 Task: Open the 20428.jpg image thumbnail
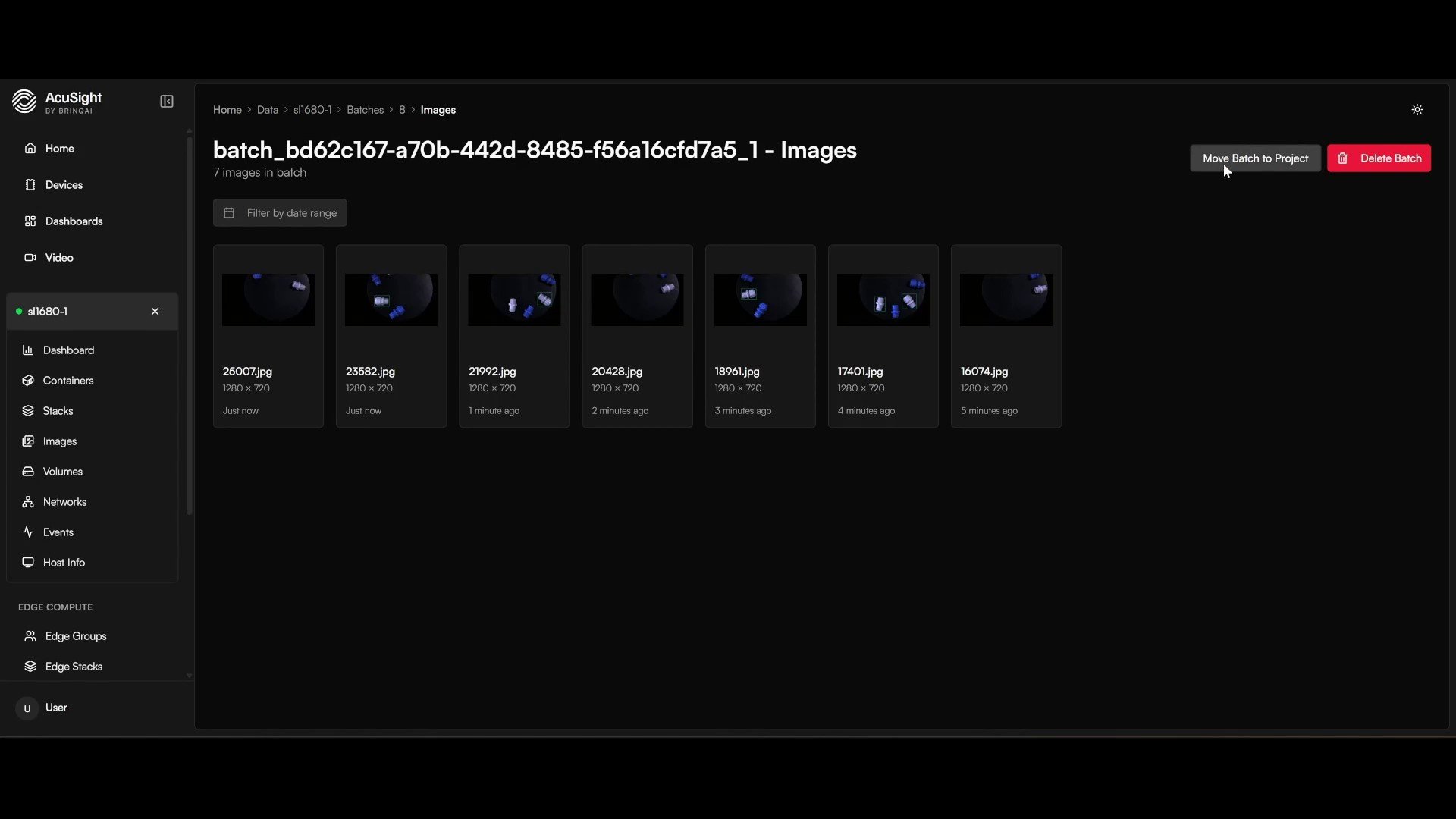(x=637, y=300)
